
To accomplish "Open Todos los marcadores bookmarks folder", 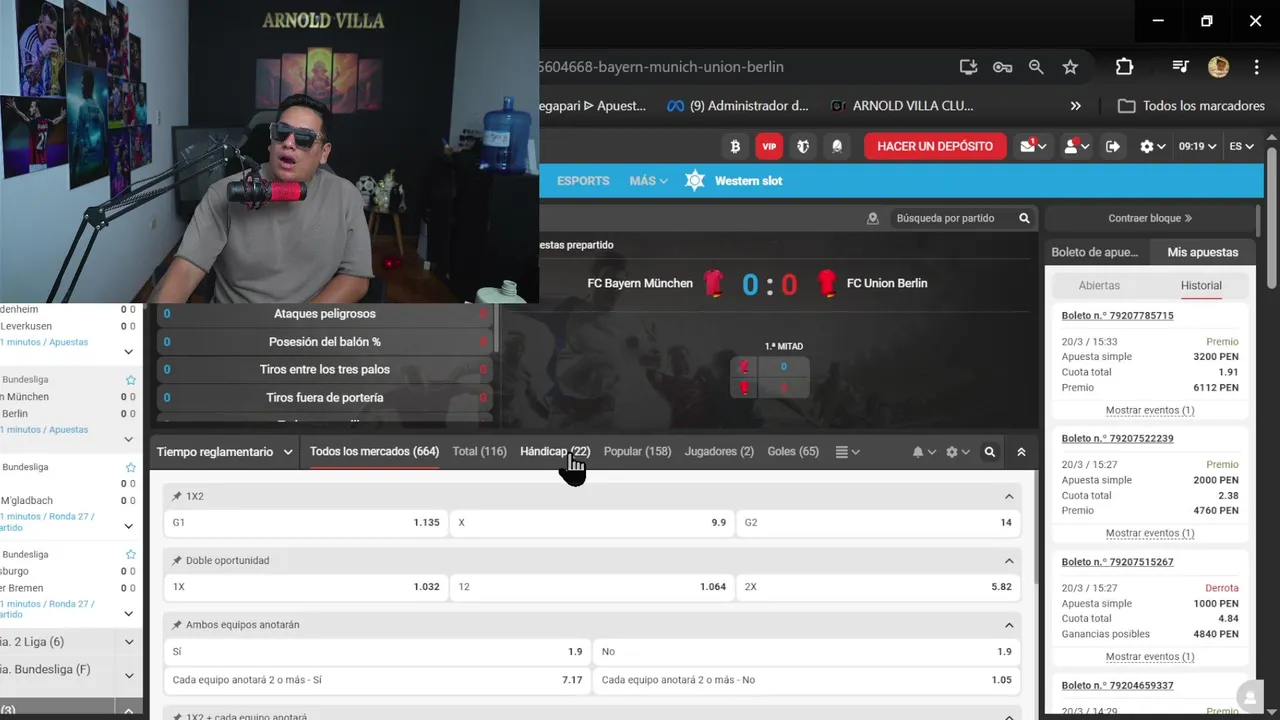I will (x=1191, y=106).
